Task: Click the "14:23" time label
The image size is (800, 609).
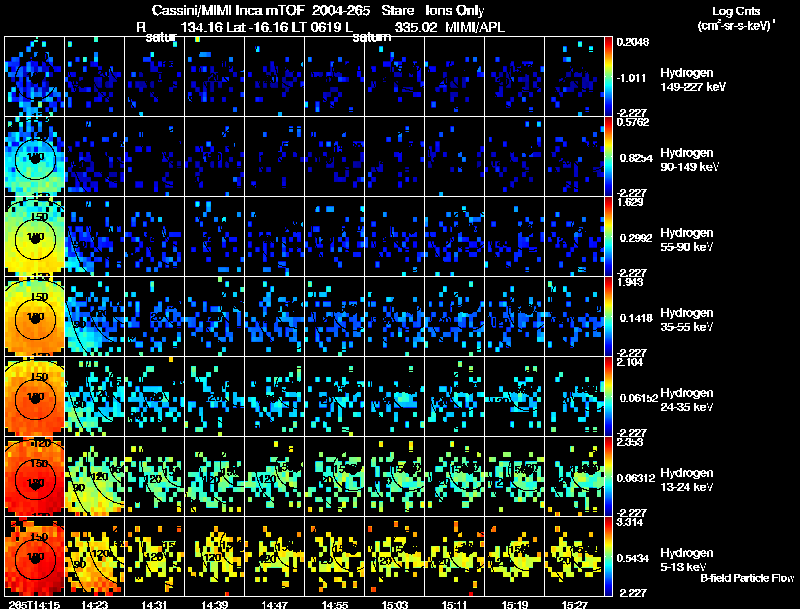Action: pos(94,604)
